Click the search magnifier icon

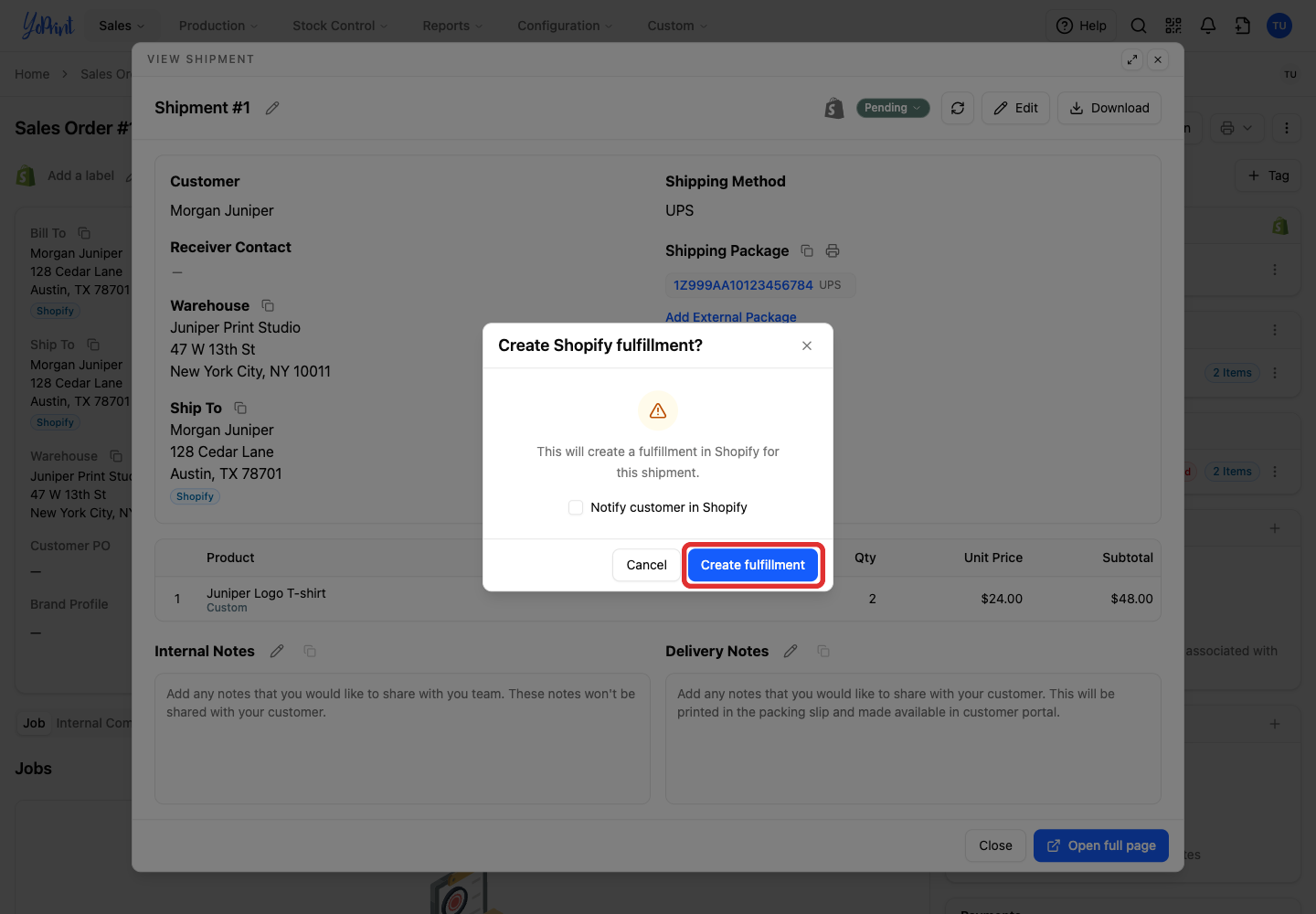[x=1139, y=26]
